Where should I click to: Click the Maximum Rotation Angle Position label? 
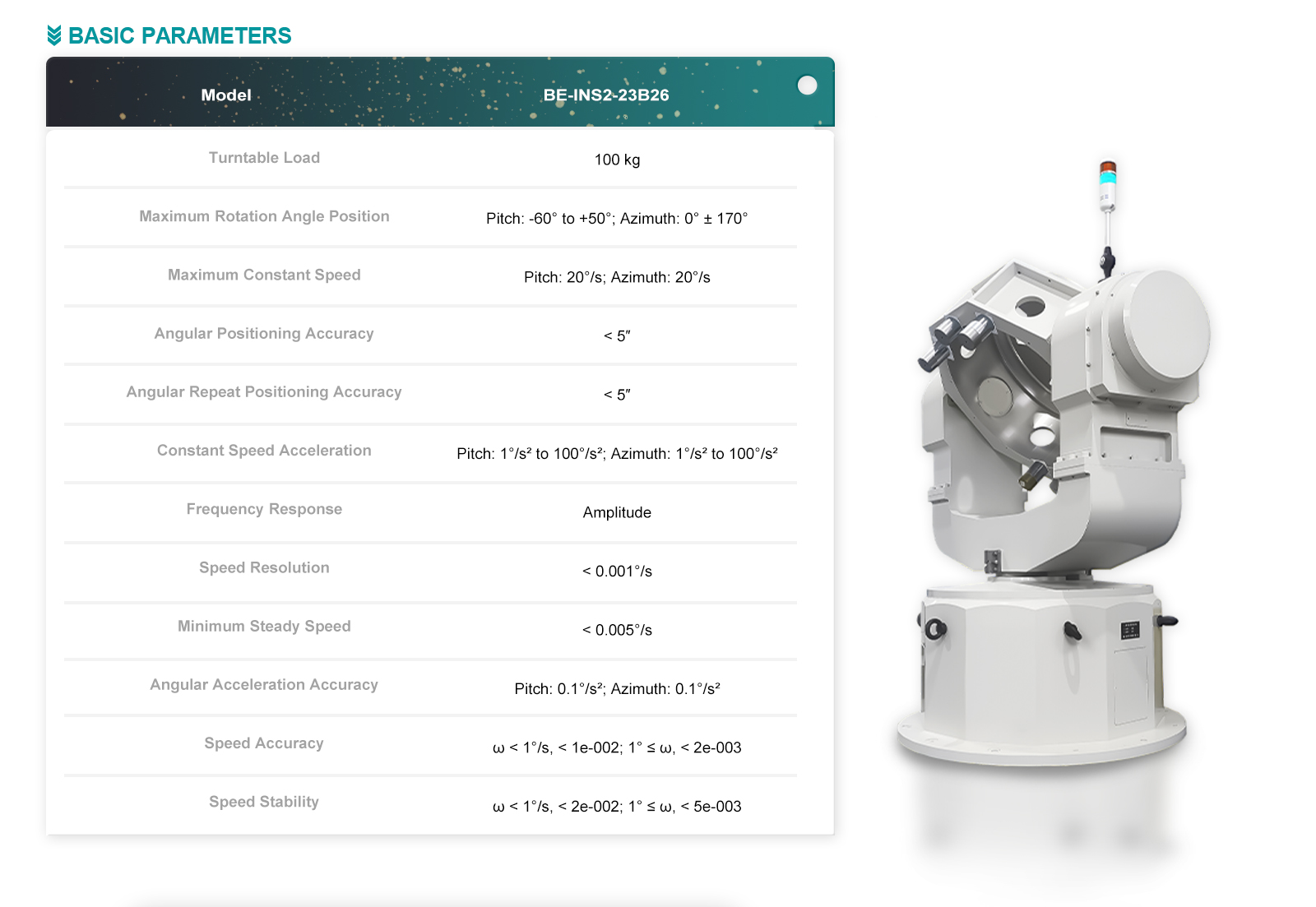tap(264, 216)
